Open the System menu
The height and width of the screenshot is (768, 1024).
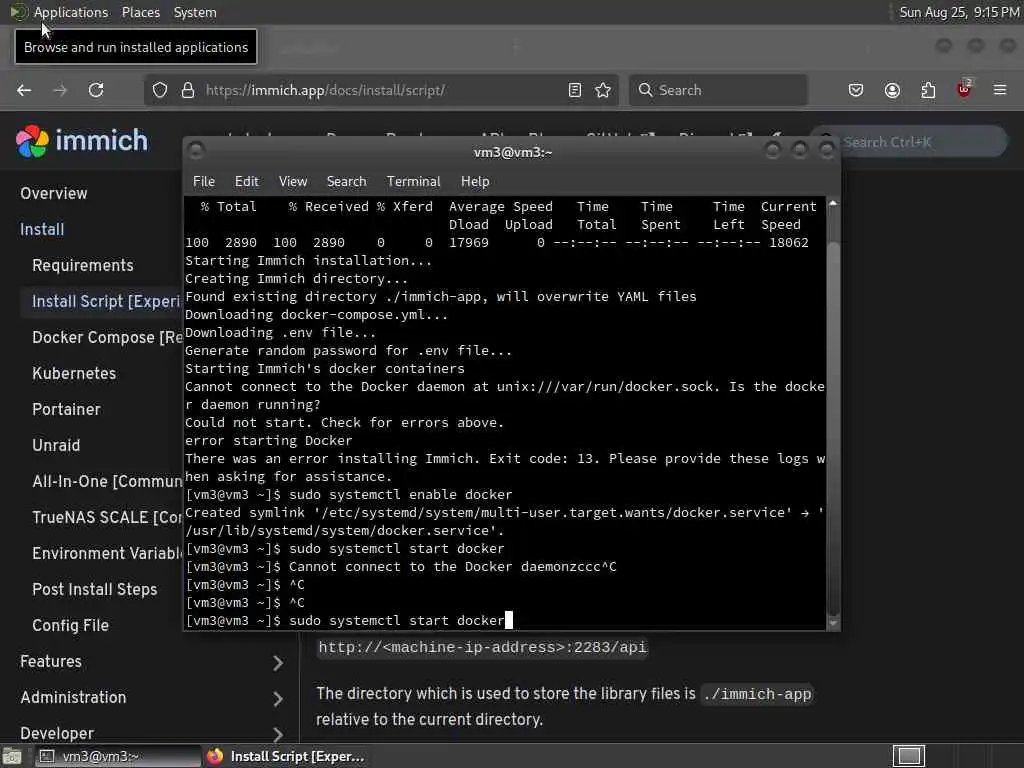coord(195,12)
